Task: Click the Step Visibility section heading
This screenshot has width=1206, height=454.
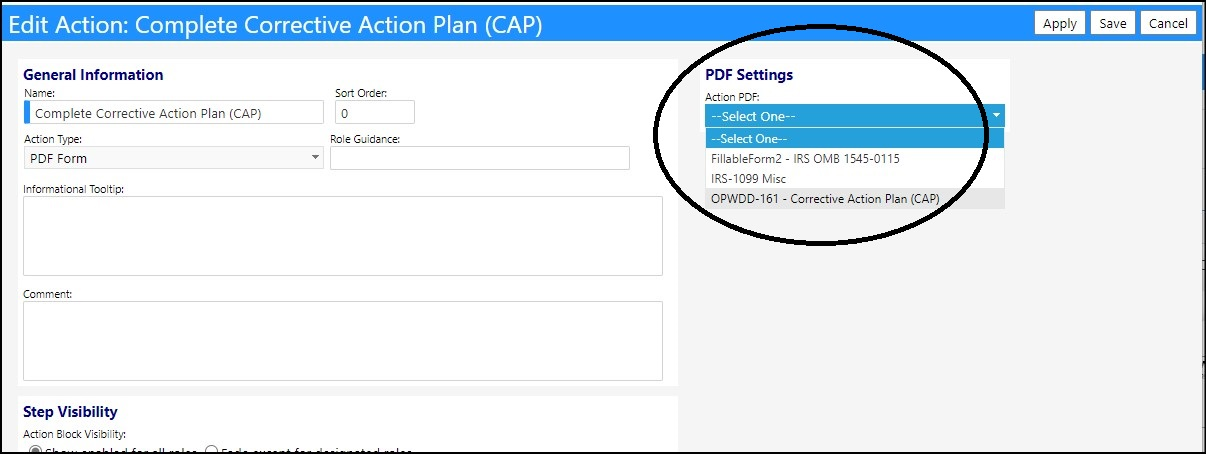Action: (70, 412)
